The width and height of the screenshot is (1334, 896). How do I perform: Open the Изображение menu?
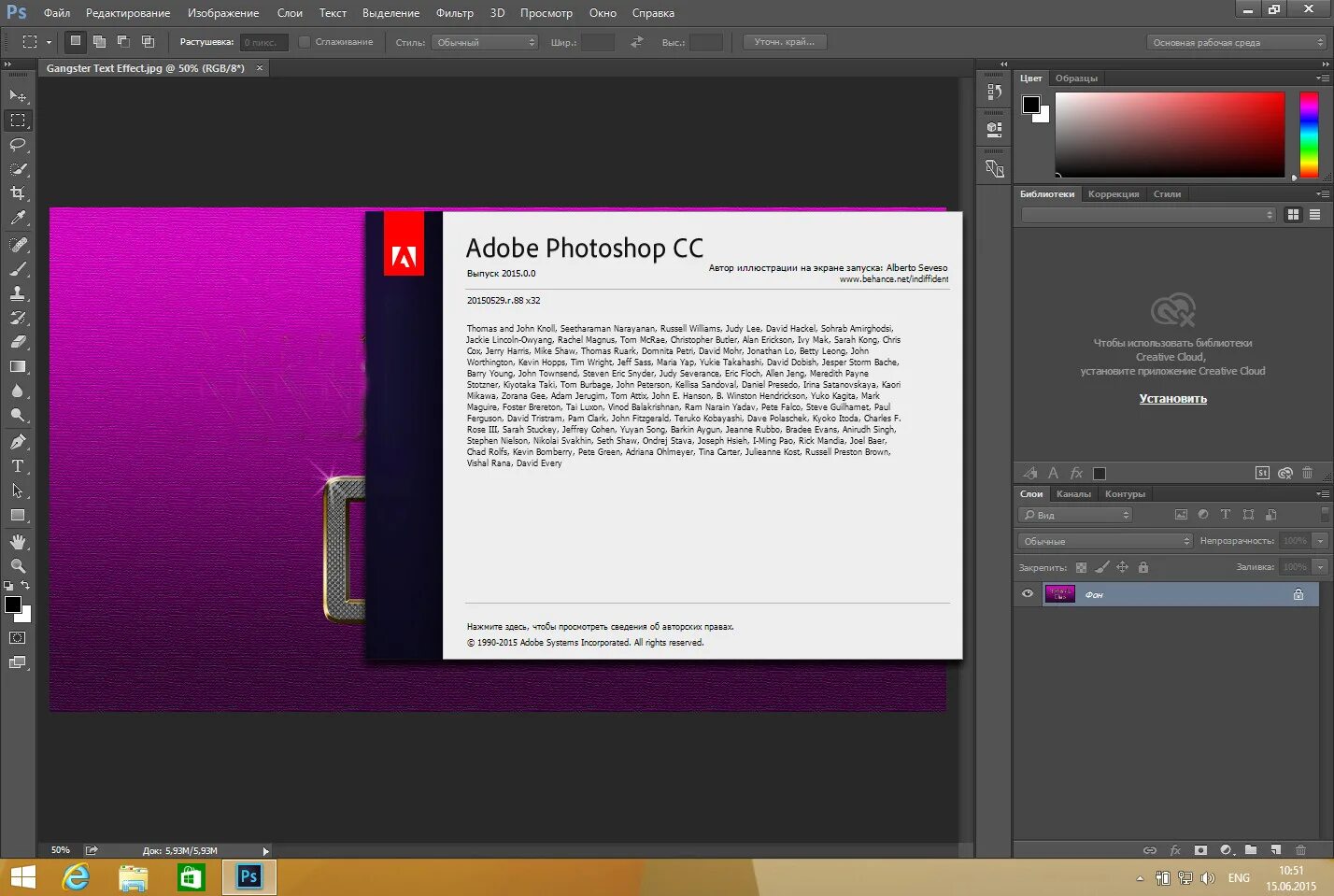point(223,13)
